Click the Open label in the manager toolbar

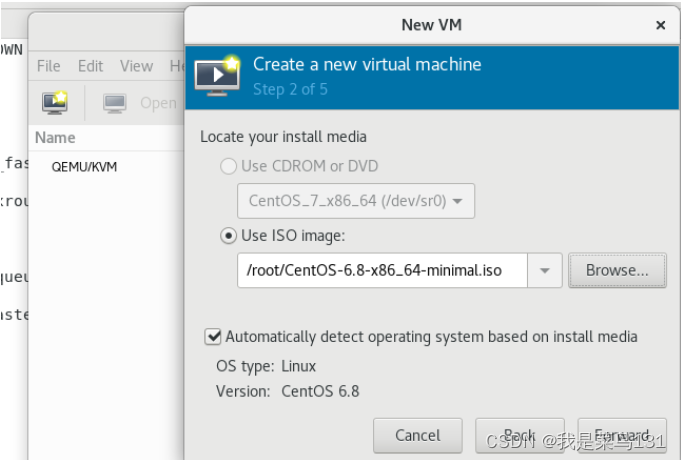point(158,103)
